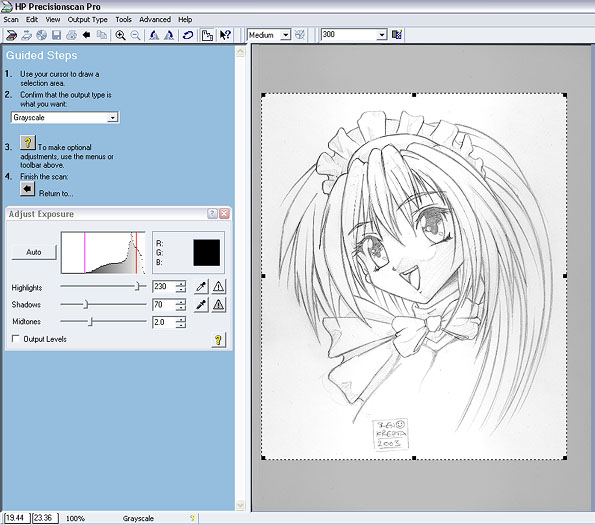Open the Output Type menu

coord(87,20)
